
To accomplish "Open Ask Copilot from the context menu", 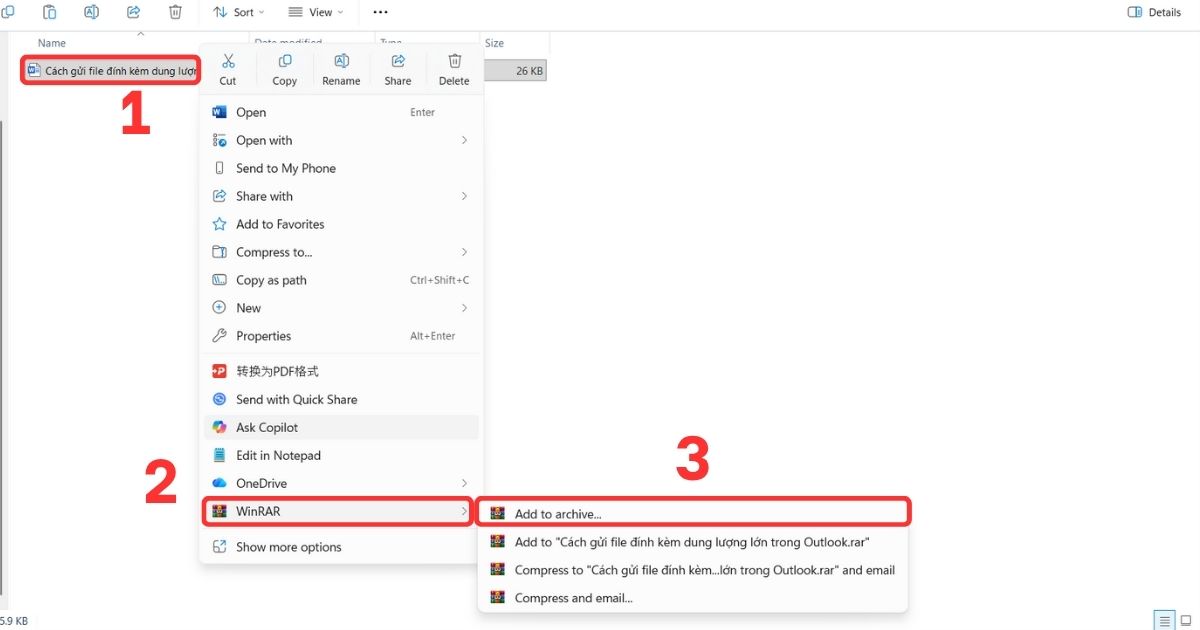I will (x=267, y=427).
